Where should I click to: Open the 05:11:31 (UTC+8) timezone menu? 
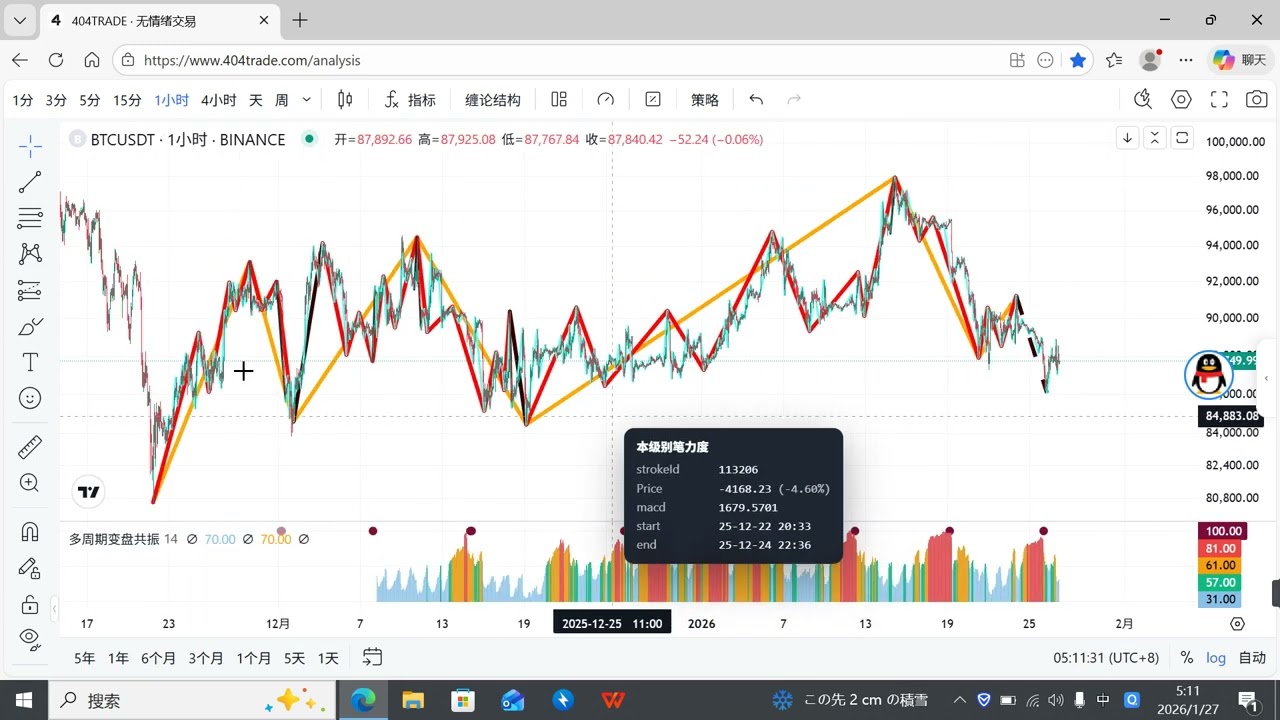tap(1106, 657)
